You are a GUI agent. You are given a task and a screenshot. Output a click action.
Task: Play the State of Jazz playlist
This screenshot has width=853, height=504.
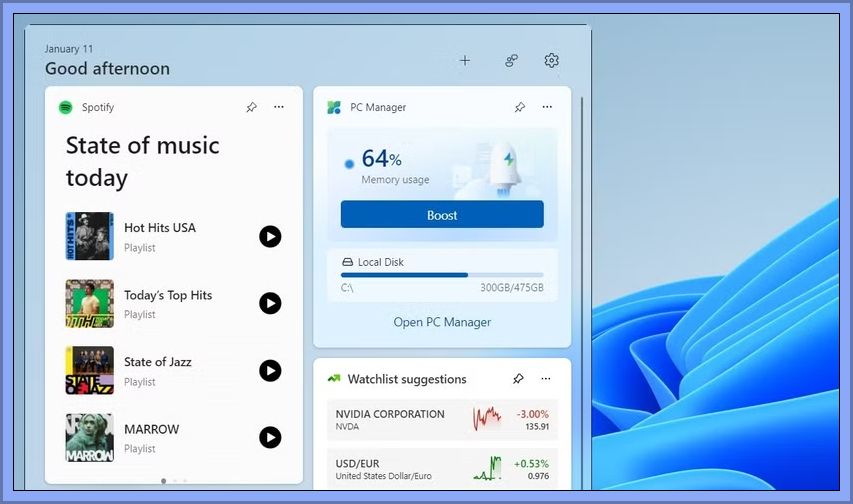(270, 371)
